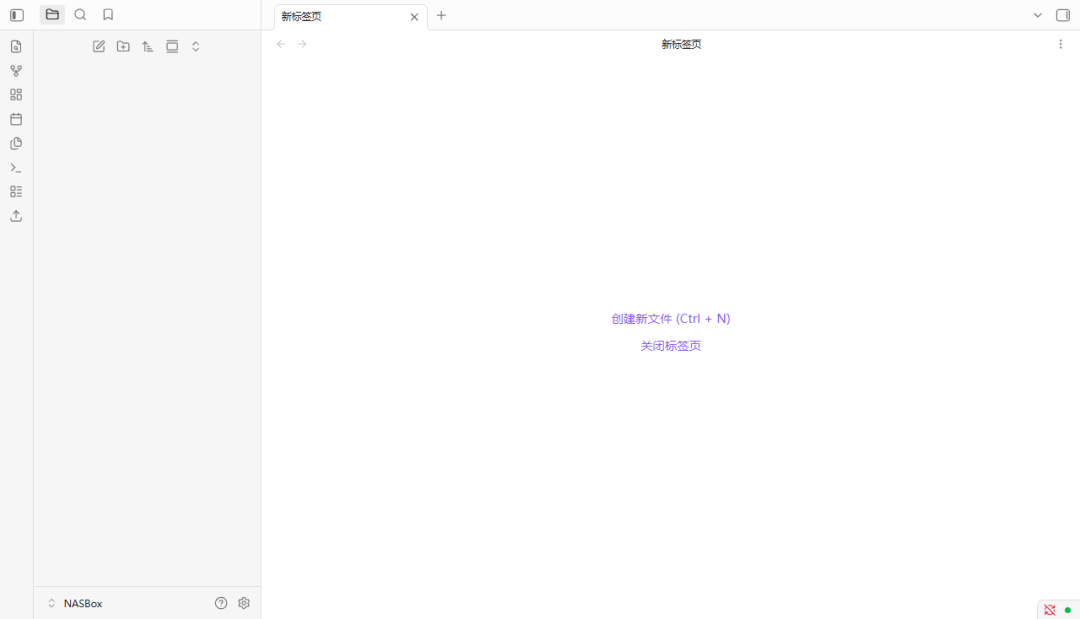Navigate back with left arrow
The width and height of the screenshot is (1080, 619).
[281, 44]
